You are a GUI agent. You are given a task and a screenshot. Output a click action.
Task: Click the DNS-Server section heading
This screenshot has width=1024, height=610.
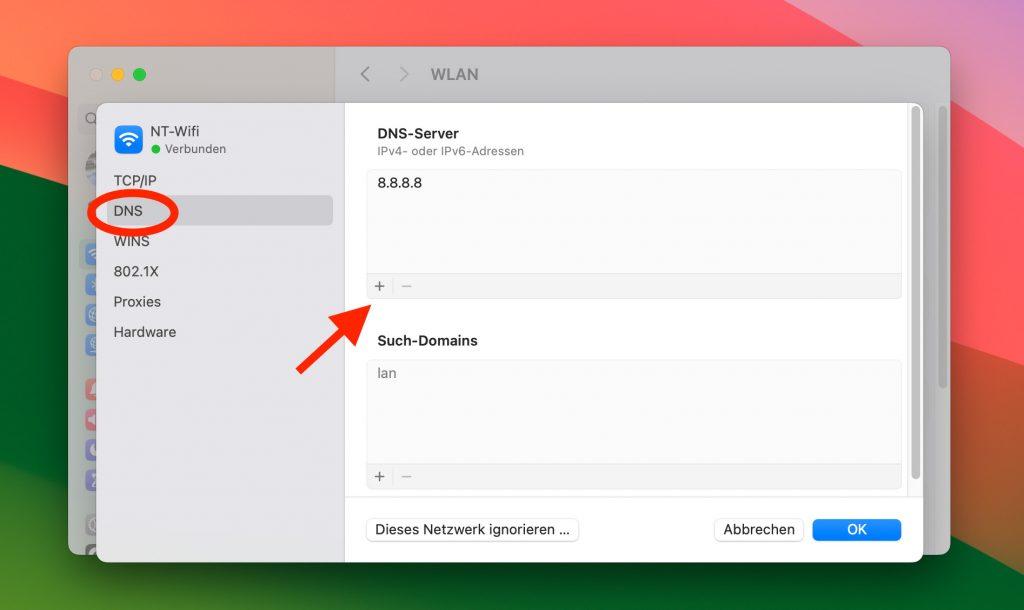(418, 133)
